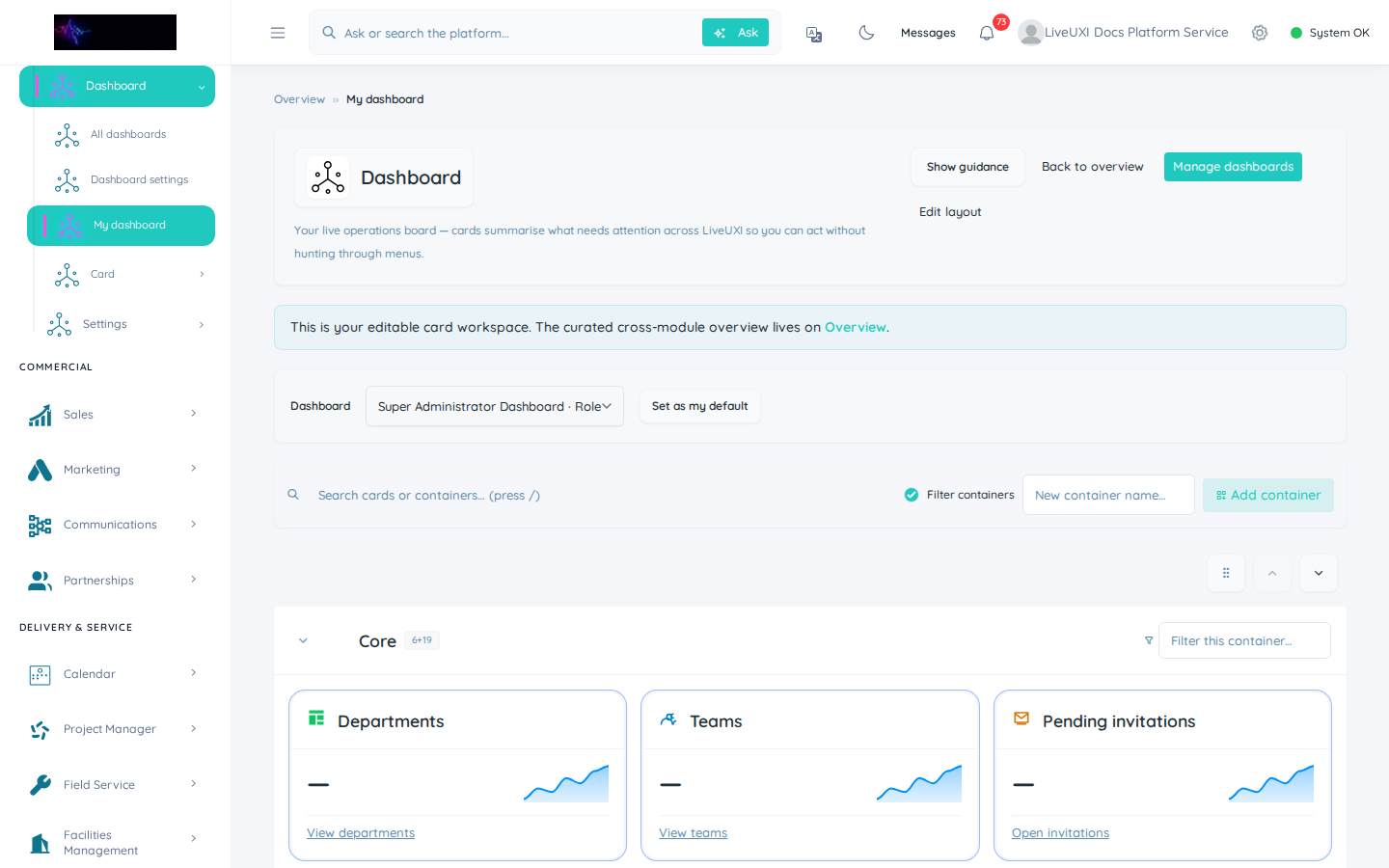Click the hamburger menu icon
Screen dimensions: 1389x868
tap(278, 33)
